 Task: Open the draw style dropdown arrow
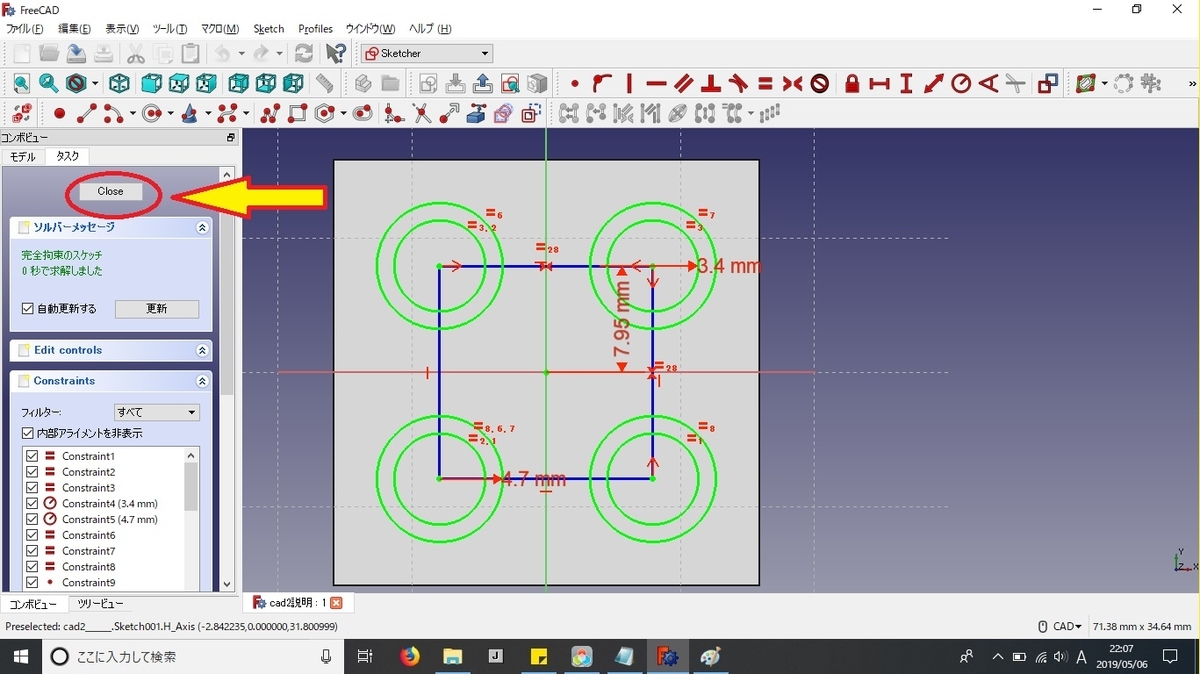coord(96,84)
